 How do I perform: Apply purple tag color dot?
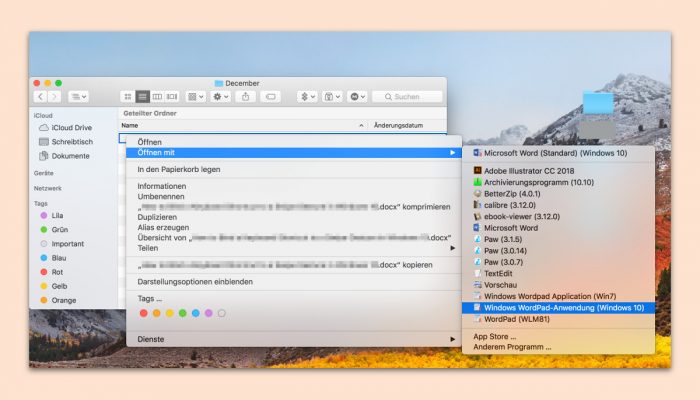point(208,313)
